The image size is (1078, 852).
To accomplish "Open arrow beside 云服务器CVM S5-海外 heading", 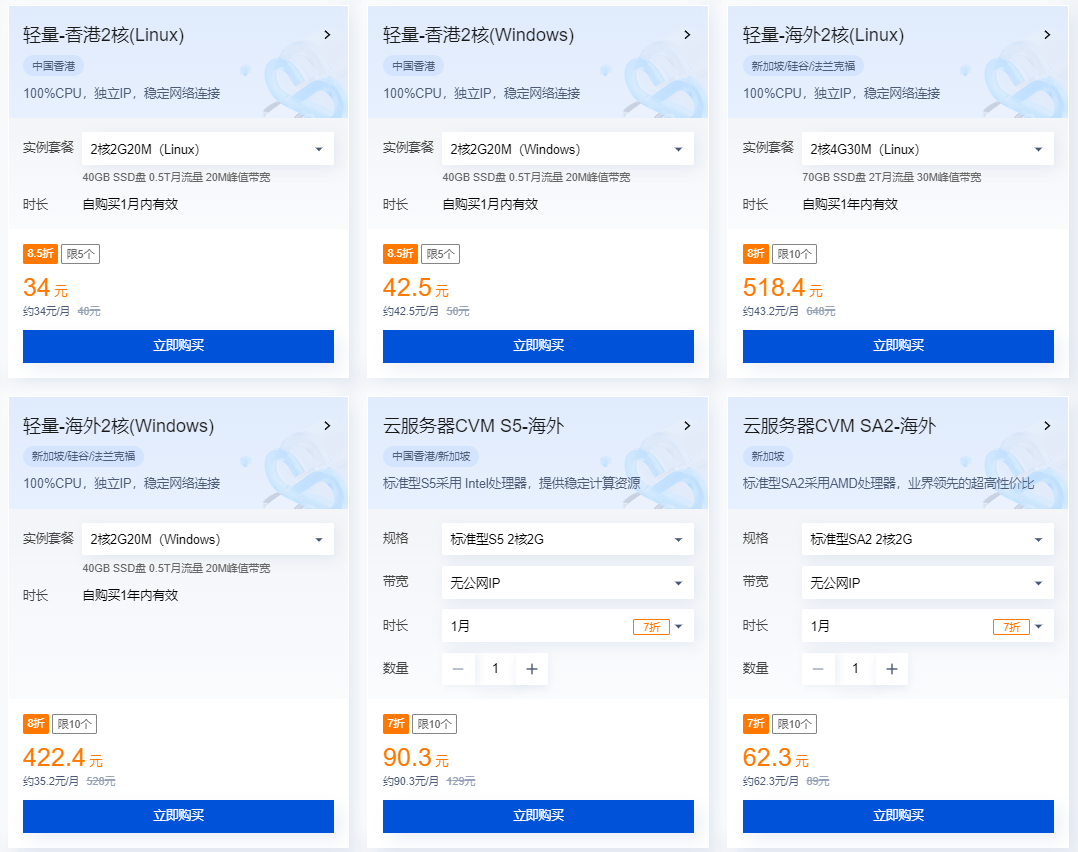I will pyautogui.click(x=687, y=425).
